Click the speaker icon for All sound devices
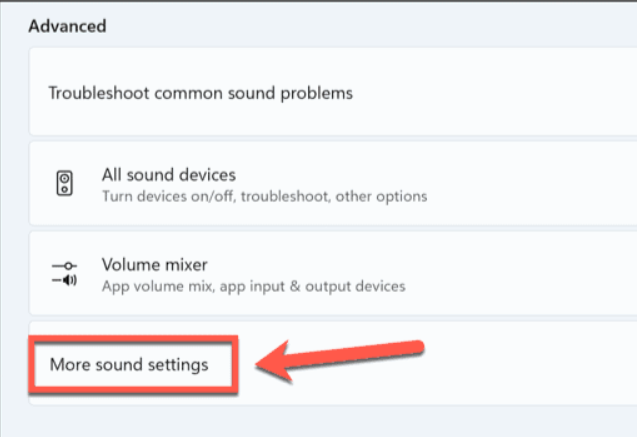The width and height of the screenshot is (637, 437). [x=64, y=185]
